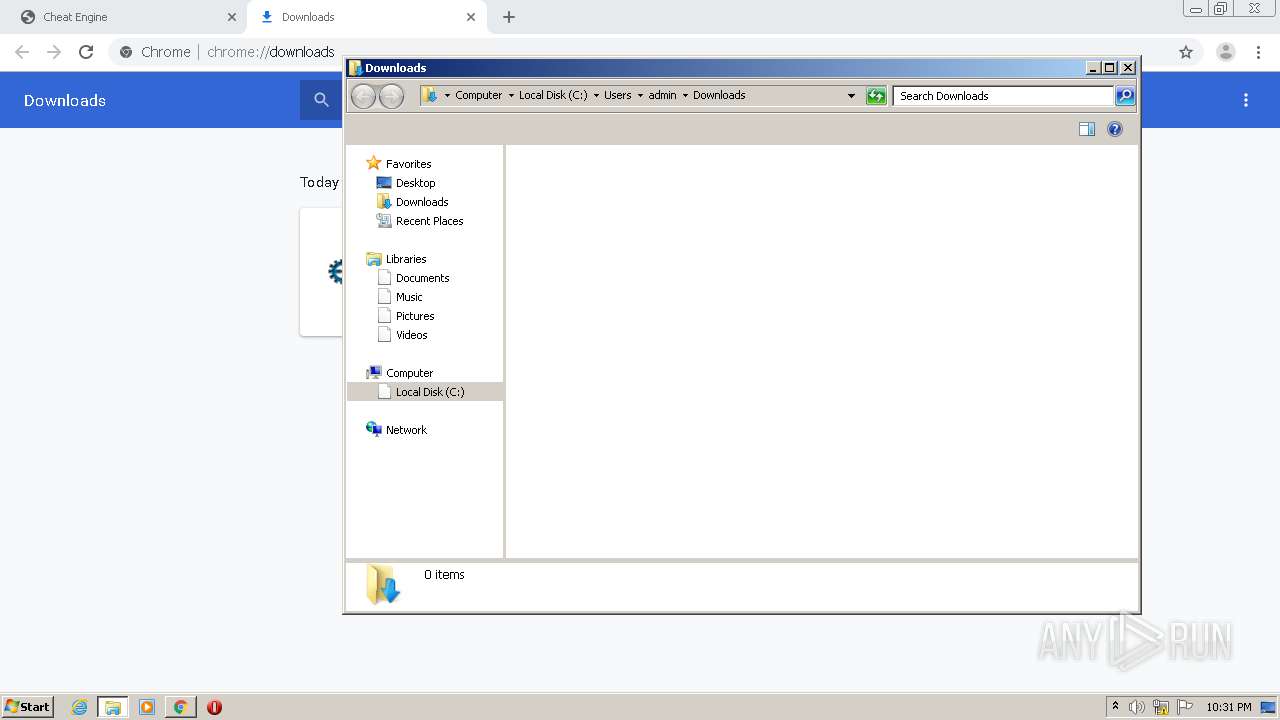The height and width of the screenshot is (720, 1280).
Task: Open volume control in system tray
Action: click(1137, 707)
